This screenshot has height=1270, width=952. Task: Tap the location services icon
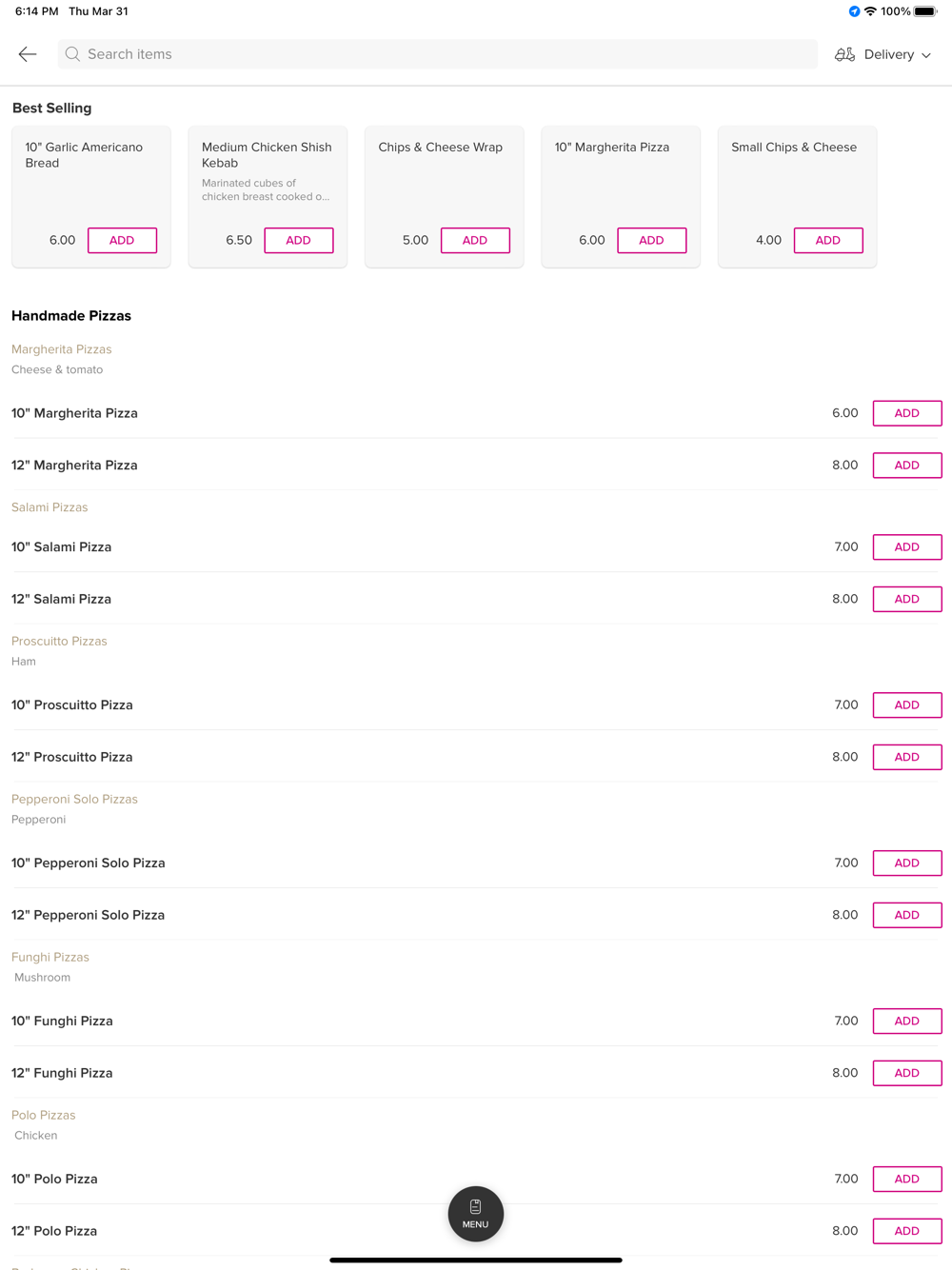854,11
